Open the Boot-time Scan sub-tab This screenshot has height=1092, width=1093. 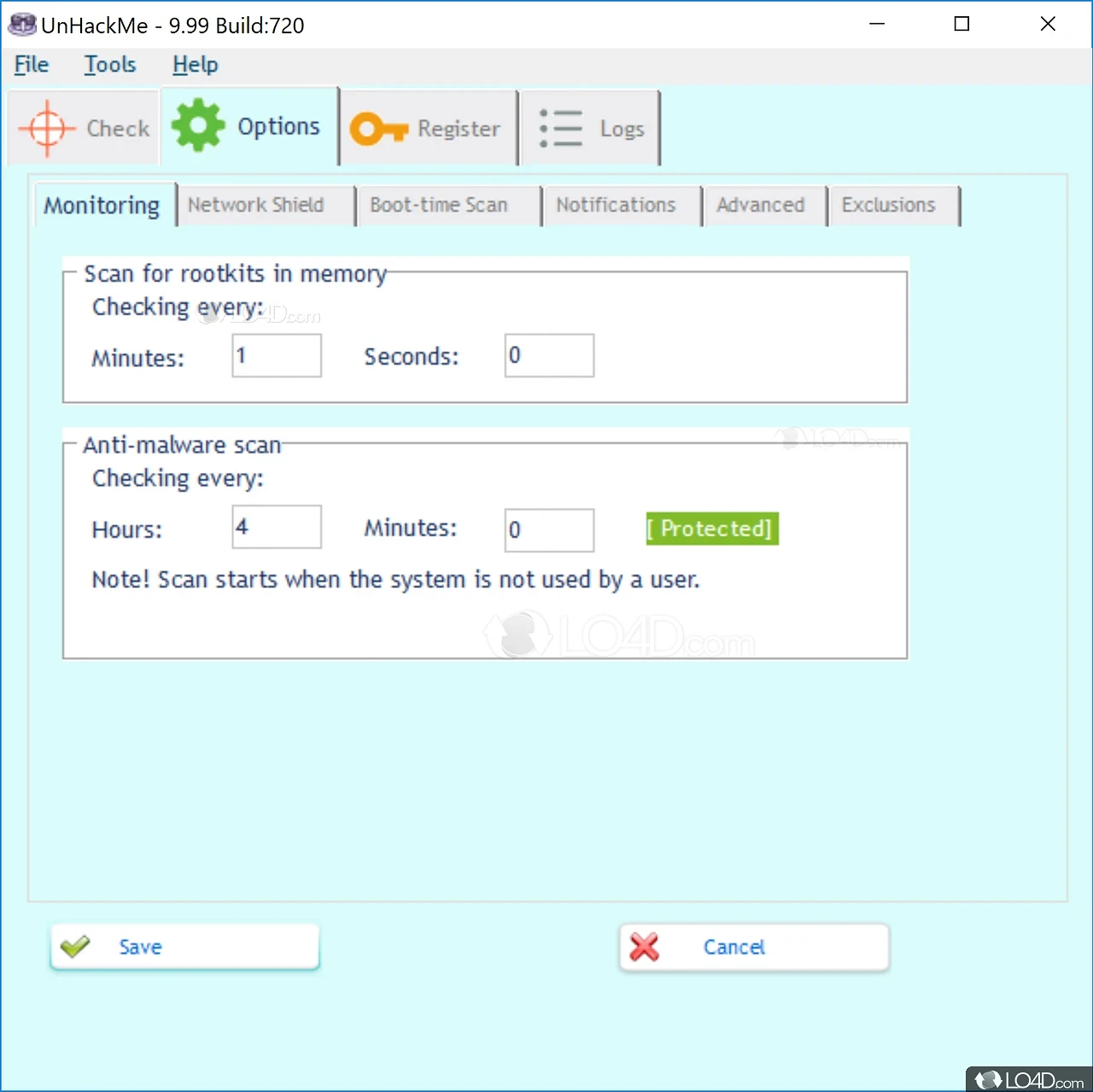(x=449, y=206)
